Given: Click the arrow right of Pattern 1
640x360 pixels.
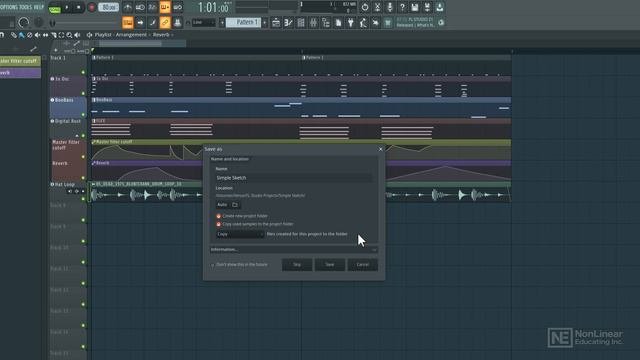Looking at the screenshot, I should 265,22.
